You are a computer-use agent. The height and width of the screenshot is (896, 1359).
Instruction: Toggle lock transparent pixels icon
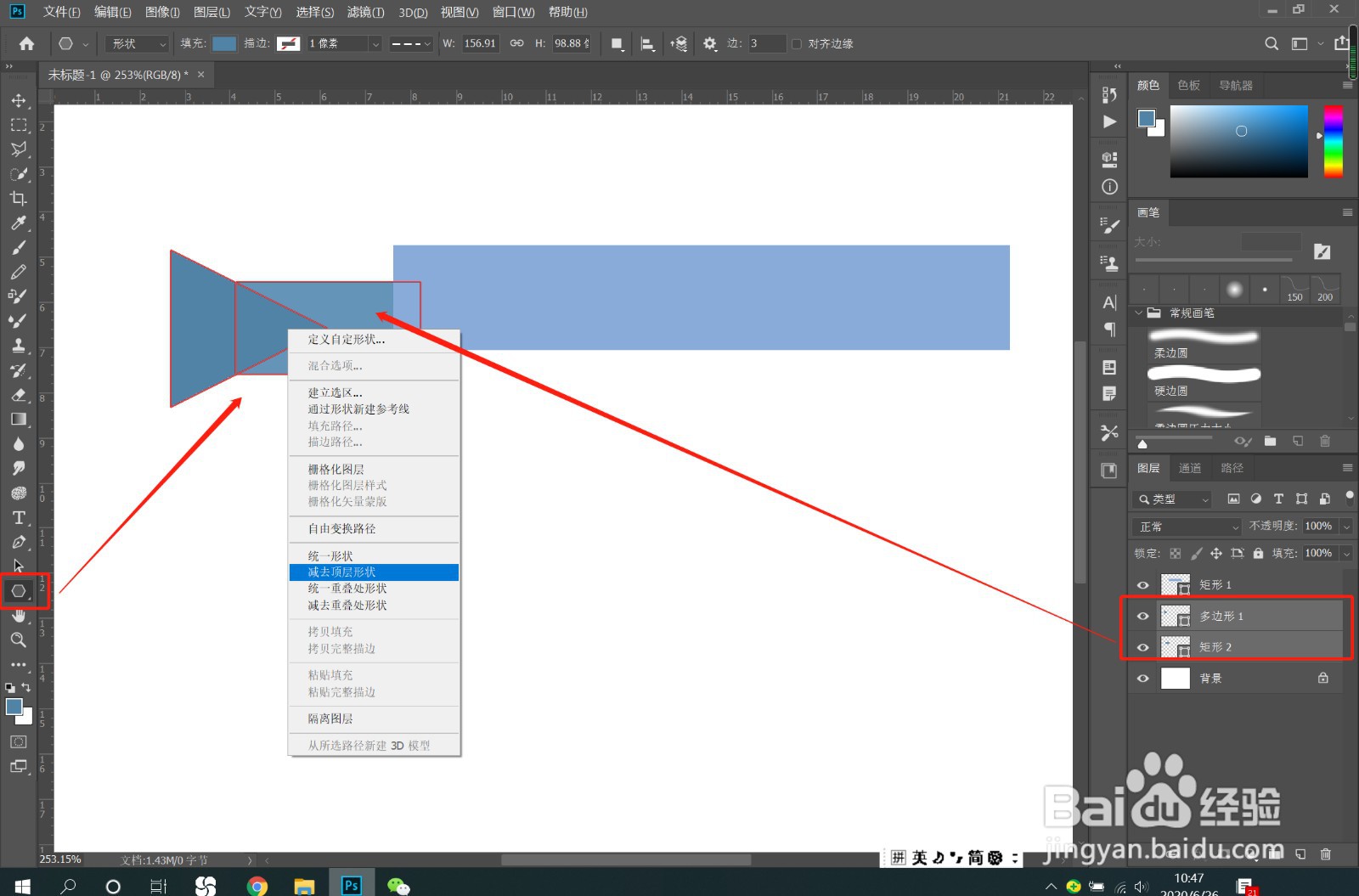(1176, 554)
